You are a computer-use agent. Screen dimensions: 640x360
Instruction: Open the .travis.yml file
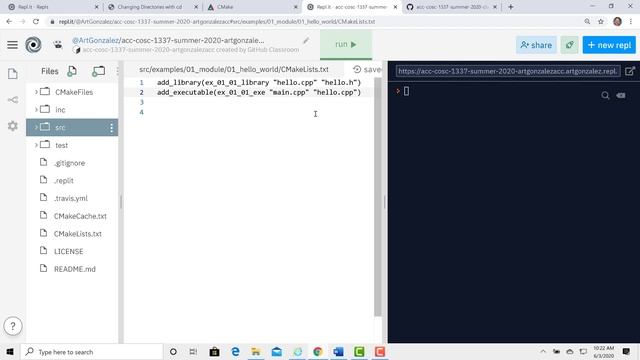pyautogui.click(x=71, y=198)
